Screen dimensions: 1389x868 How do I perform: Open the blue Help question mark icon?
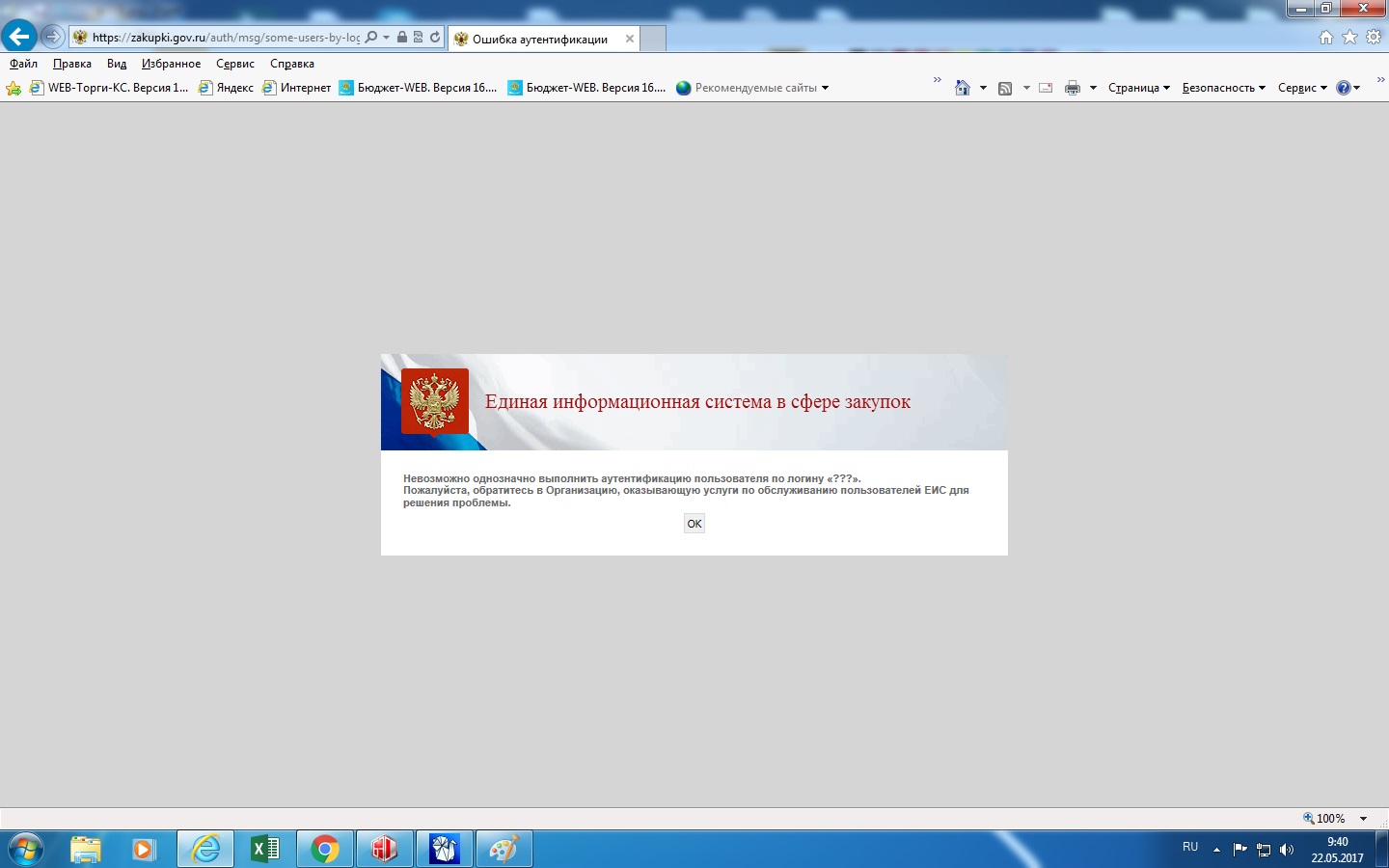[1343, 88]
